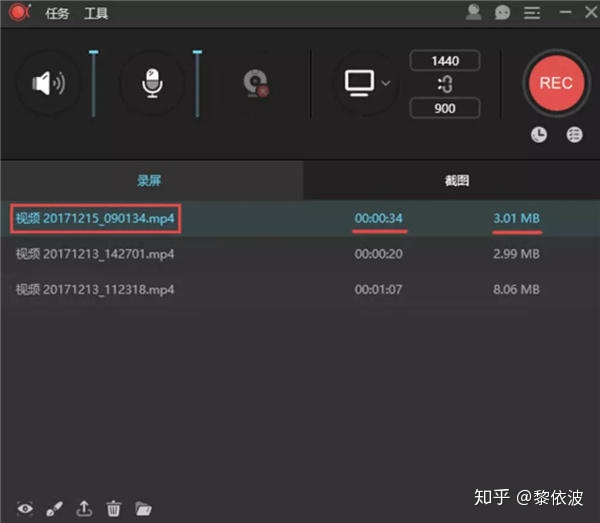The image size is (600, 523).
Task: Click the size value 2.99 MB
Action: [517, 254]
